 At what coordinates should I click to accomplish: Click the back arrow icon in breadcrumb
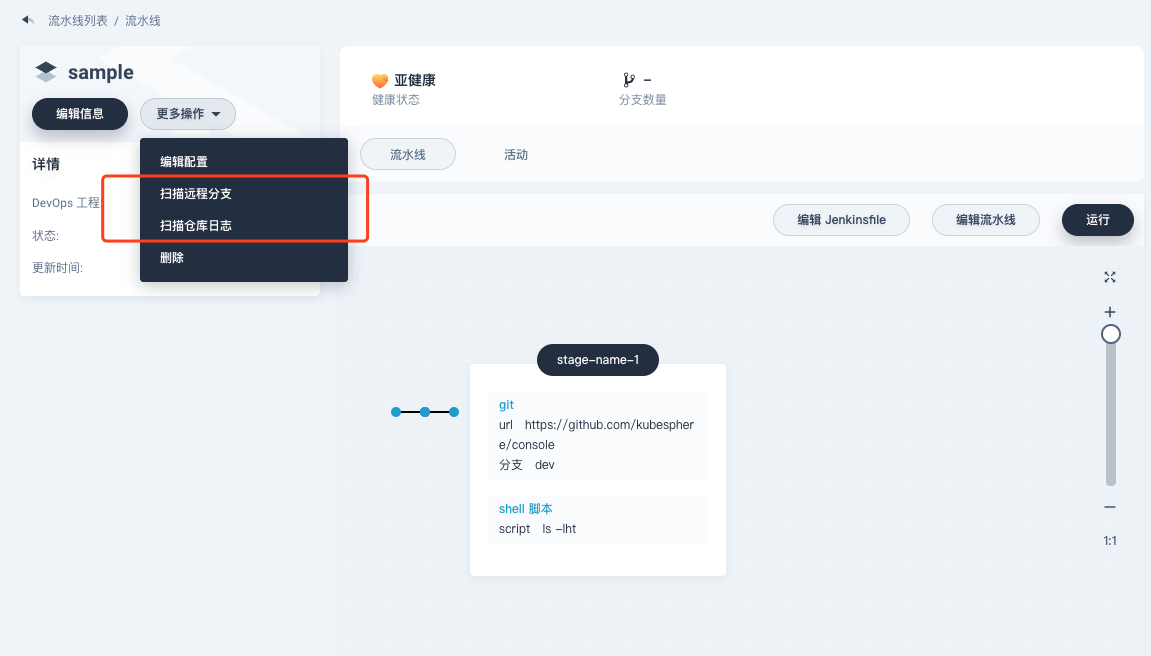point(28,20)
